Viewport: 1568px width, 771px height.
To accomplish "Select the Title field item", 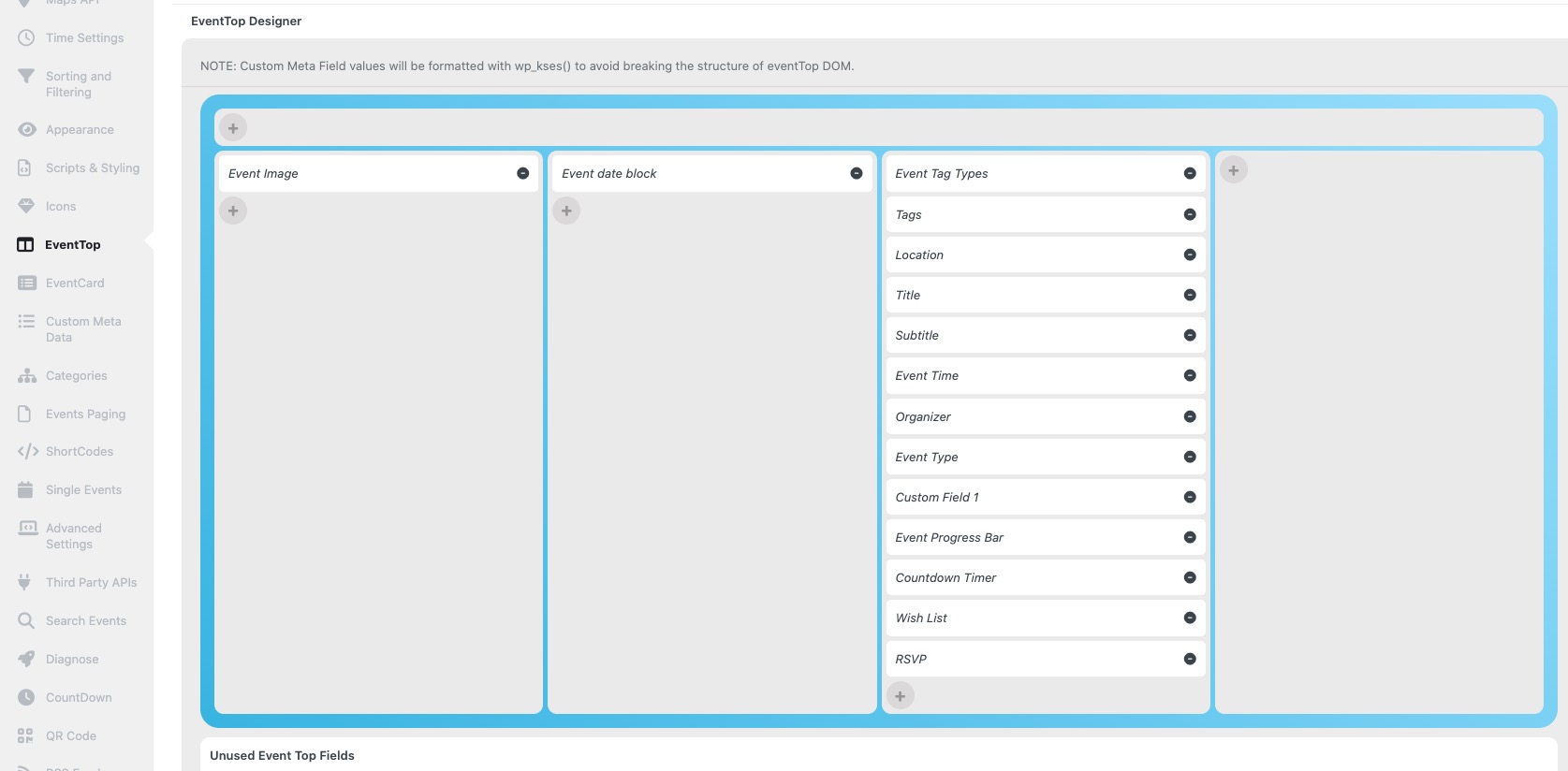I will 1045,295.
